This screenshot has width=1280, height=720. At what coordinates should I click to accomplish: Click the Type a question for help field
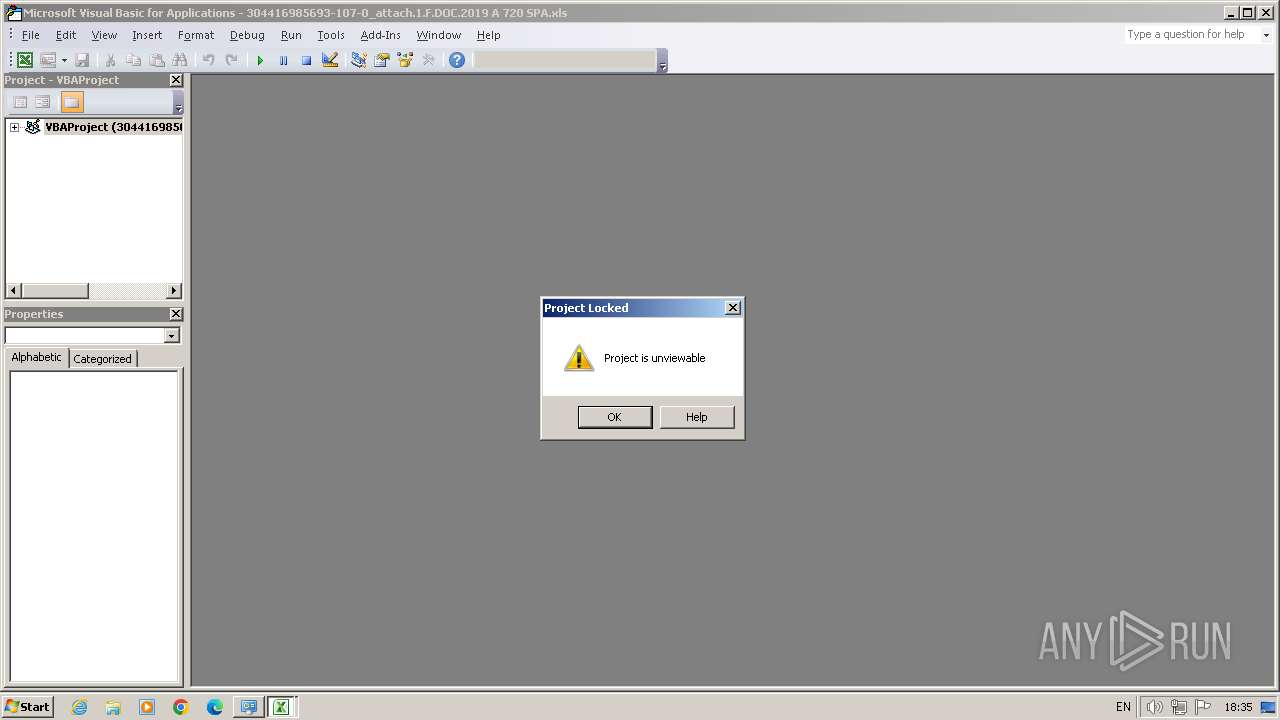point(1190,34)
